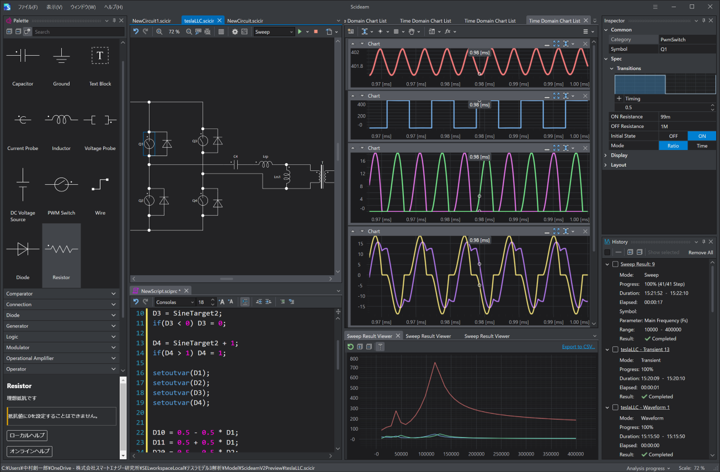This screenshot has height=472, width=720.
Task: Expand the Comparator palette category
Action: 60,294
